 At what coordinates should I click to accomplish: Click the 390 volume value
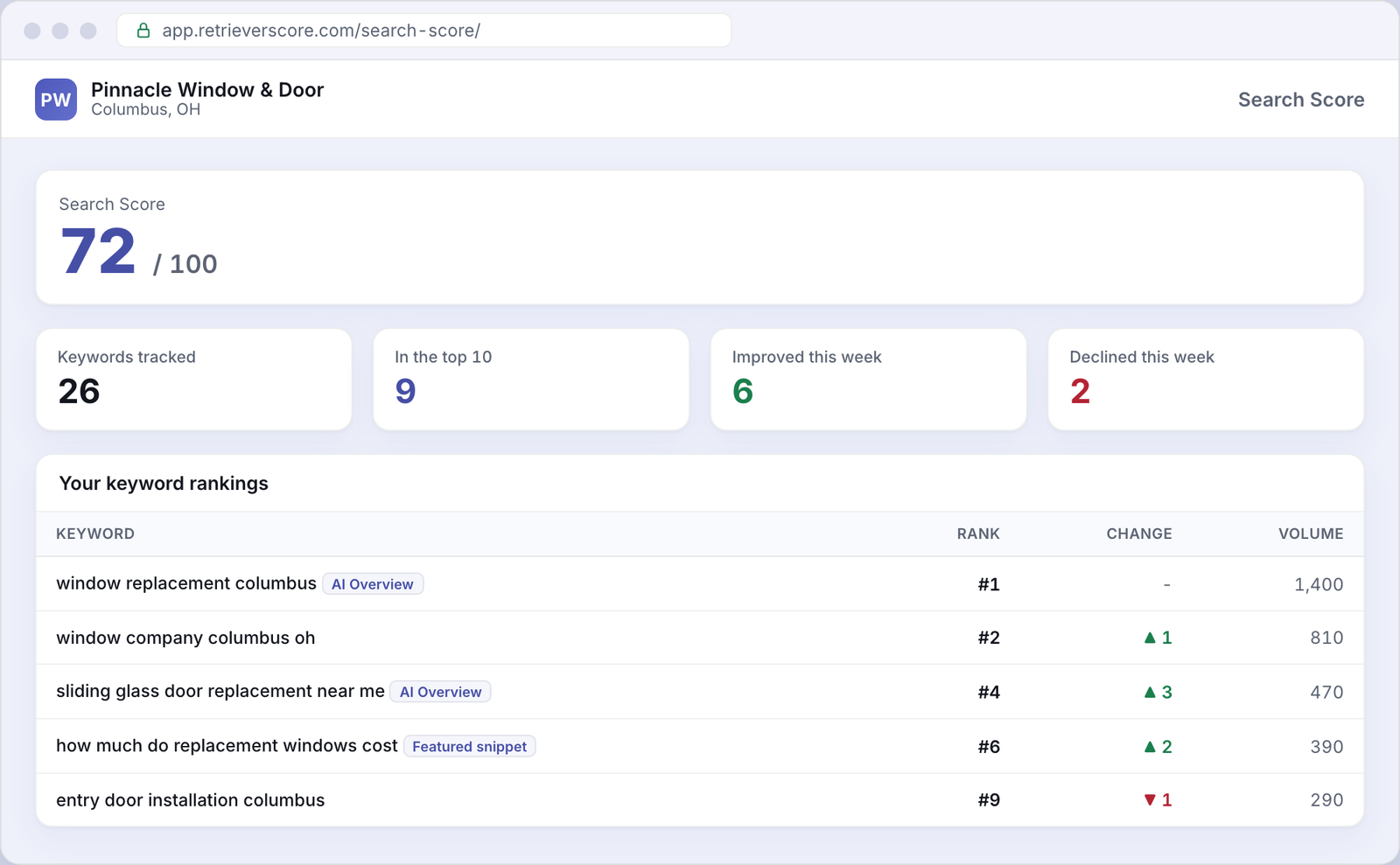[1326, 747]
